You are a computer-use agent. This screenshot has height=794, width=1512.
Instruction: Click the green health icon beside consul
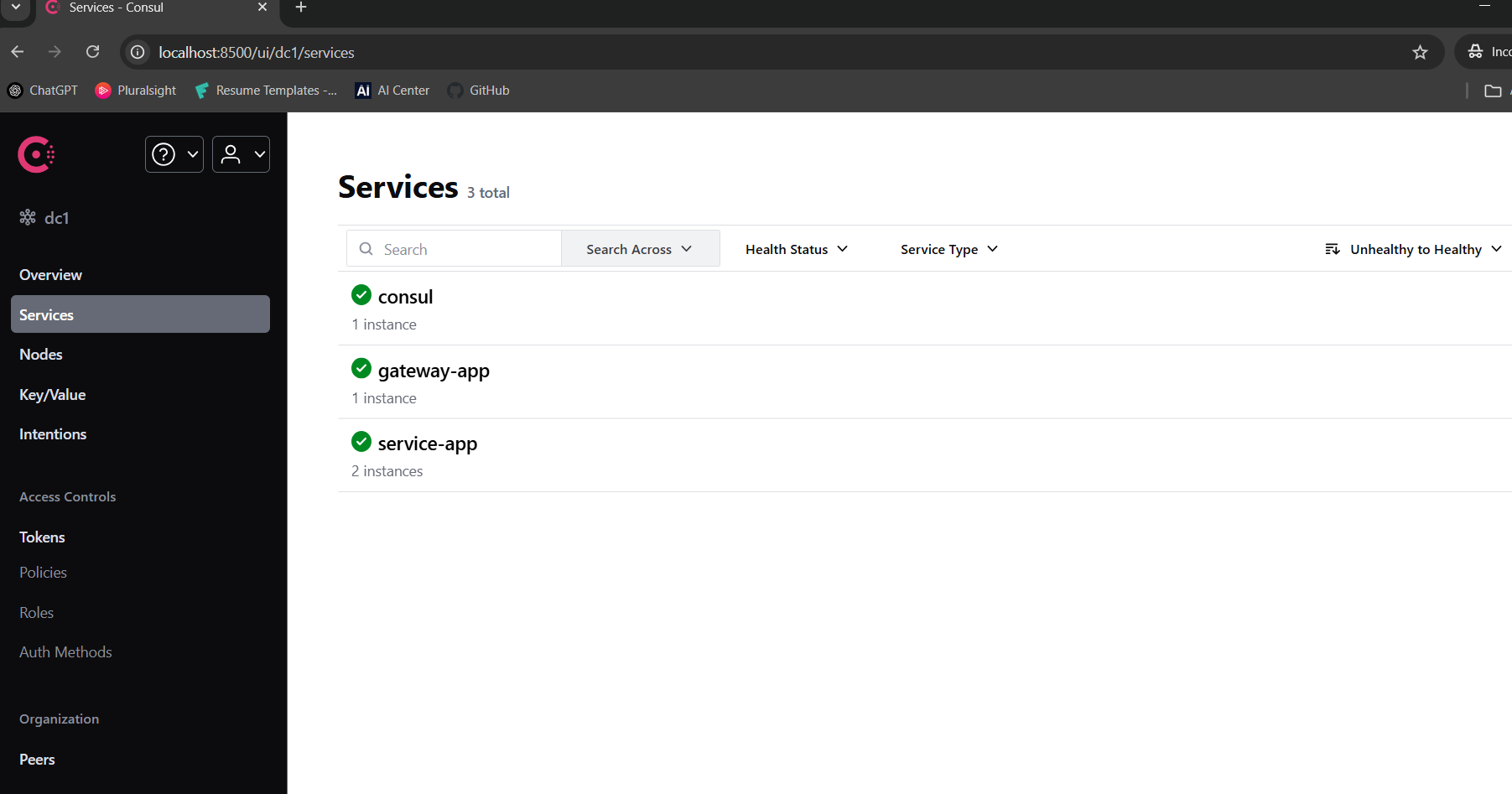pos(361,295)
